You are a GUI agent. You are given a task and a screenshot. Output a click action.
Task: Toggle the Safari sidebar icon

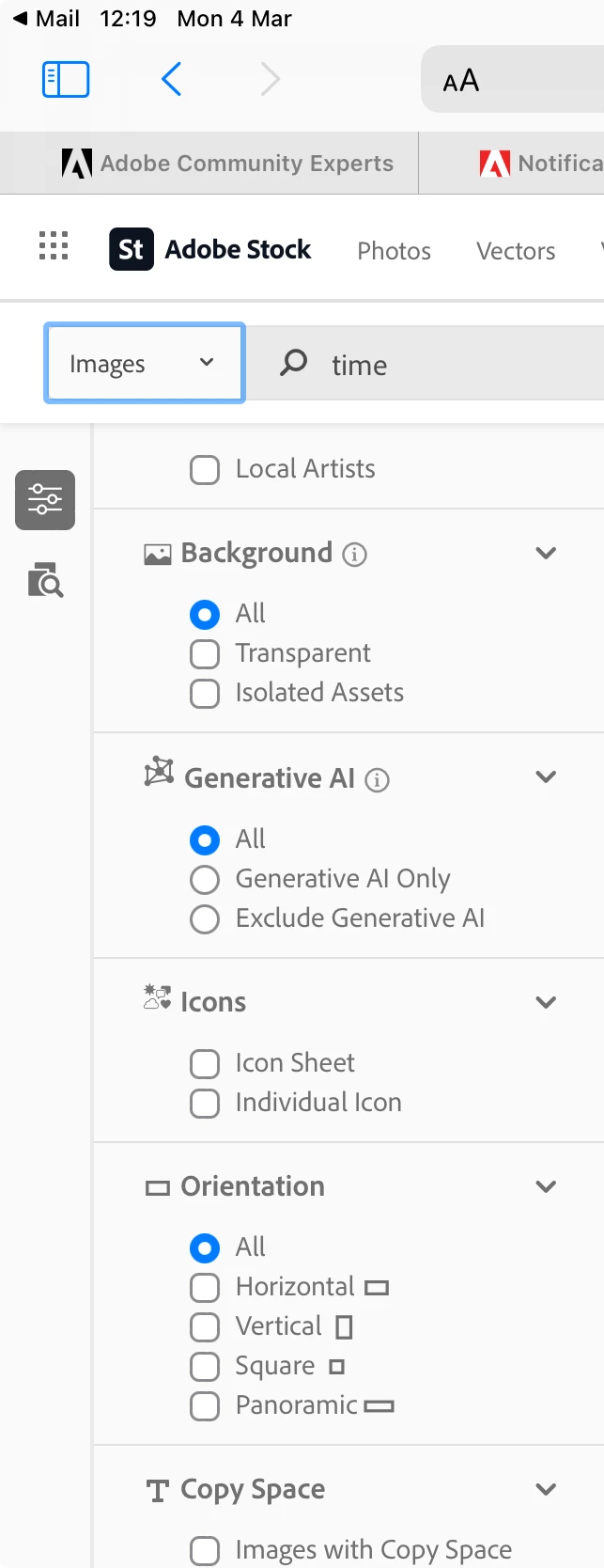coord(66,80)
